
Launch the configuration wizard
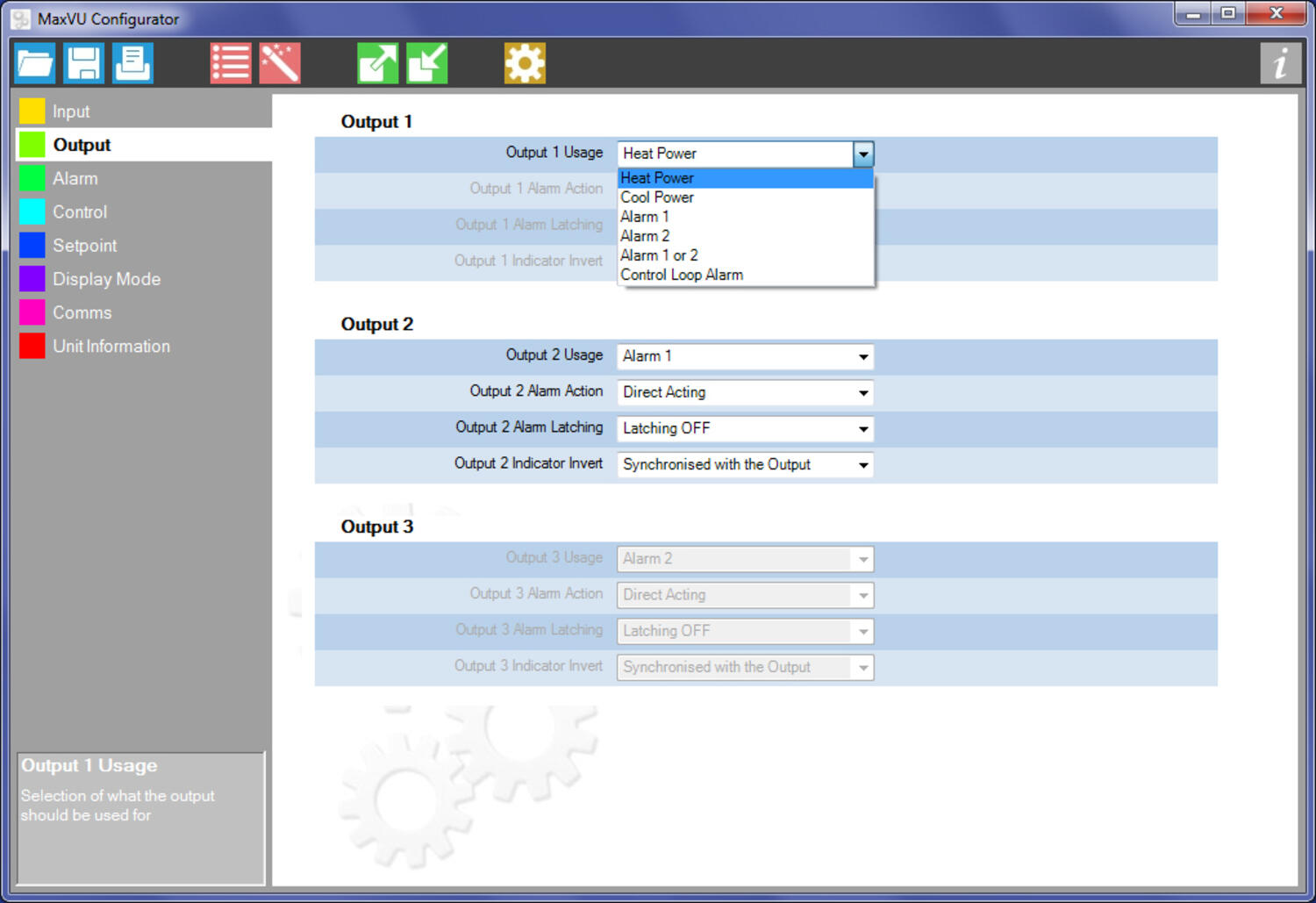pyautogui.click(x=280, y=62)
